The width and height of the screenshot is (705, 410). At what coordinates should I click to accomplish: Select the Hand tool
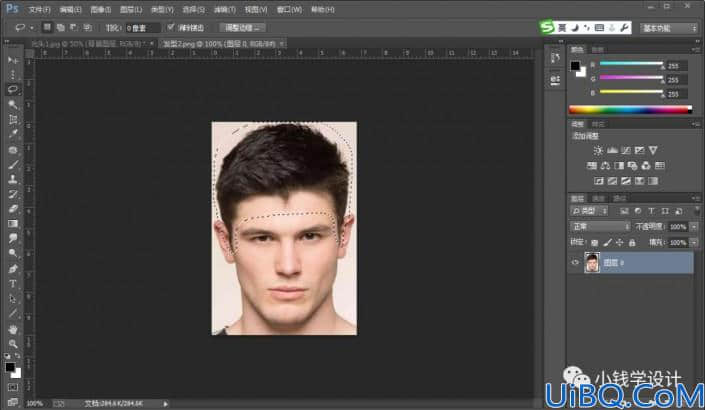13,330
